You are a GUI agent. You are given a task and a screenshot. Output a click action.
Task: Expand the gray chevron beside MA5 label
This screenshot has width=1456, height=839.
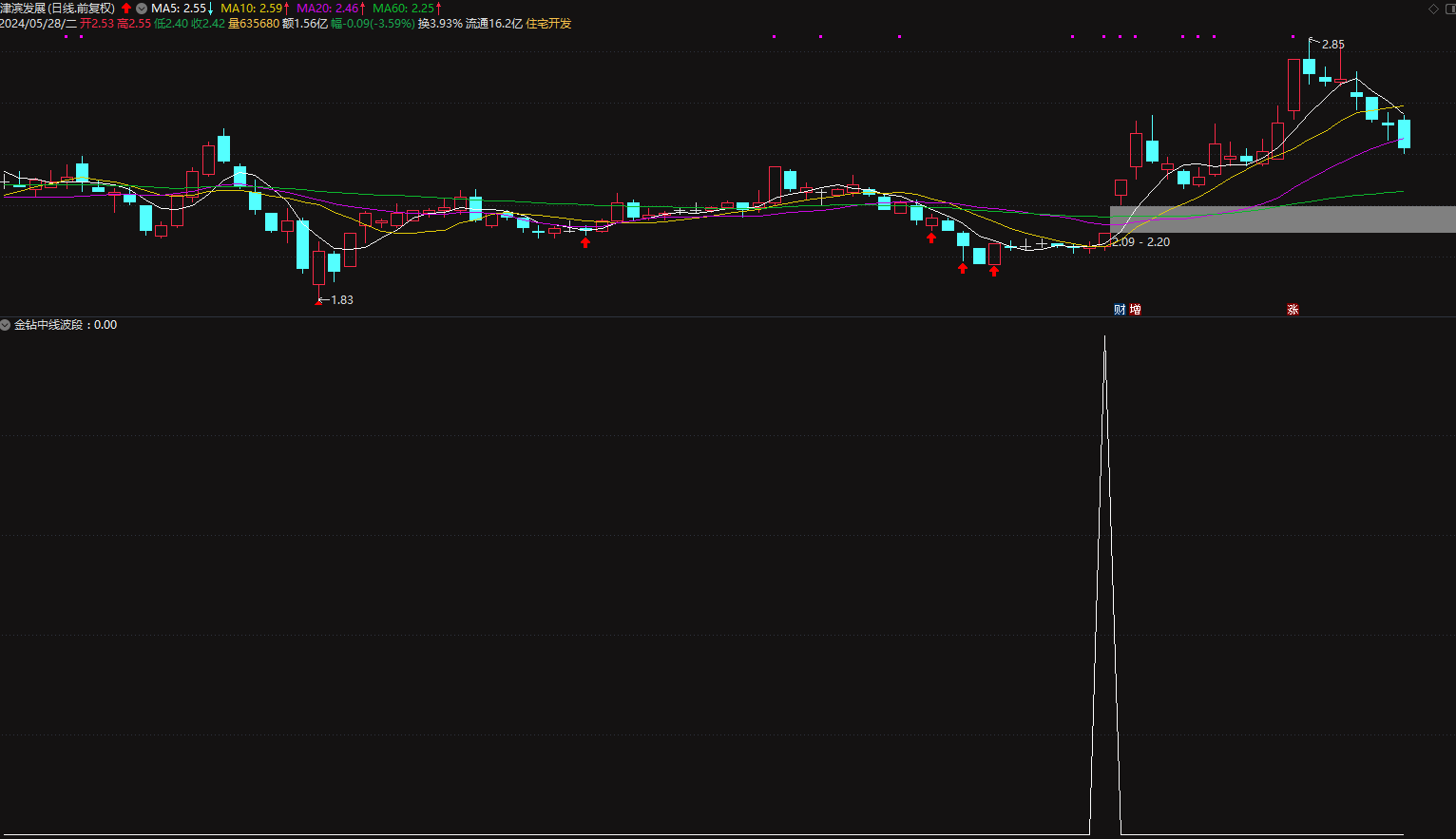[x=142, y=8]
